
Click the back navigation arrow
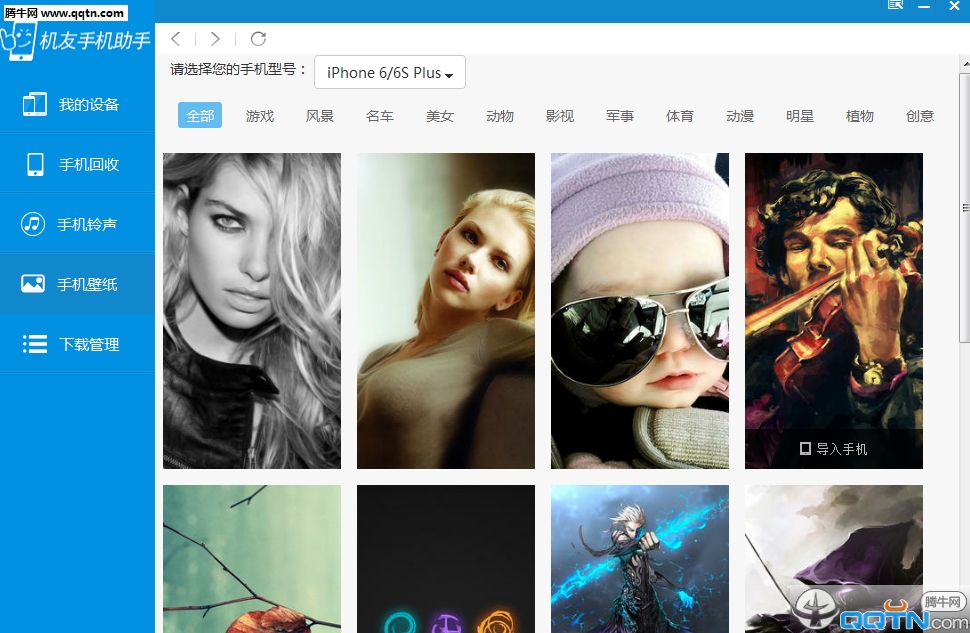pyautogui.click(x=176, y=39)
